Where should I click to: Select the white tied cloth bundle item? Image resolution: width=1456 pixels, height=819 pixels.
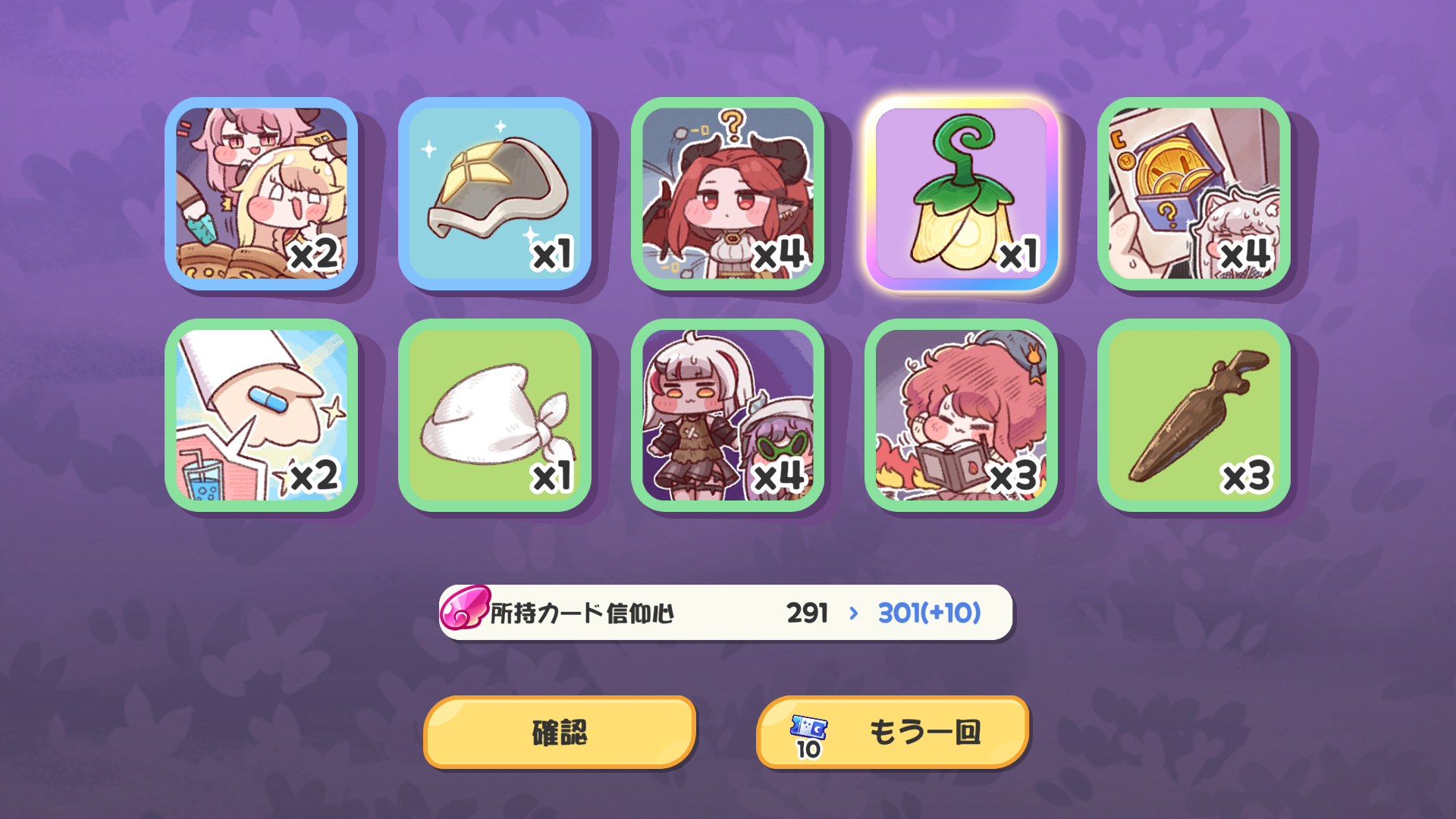pos(494,415)
